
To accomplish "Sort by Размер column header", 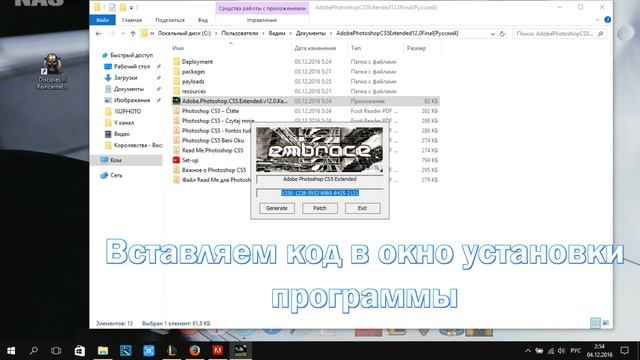I will pyautogui.click(x=416, y=48).
